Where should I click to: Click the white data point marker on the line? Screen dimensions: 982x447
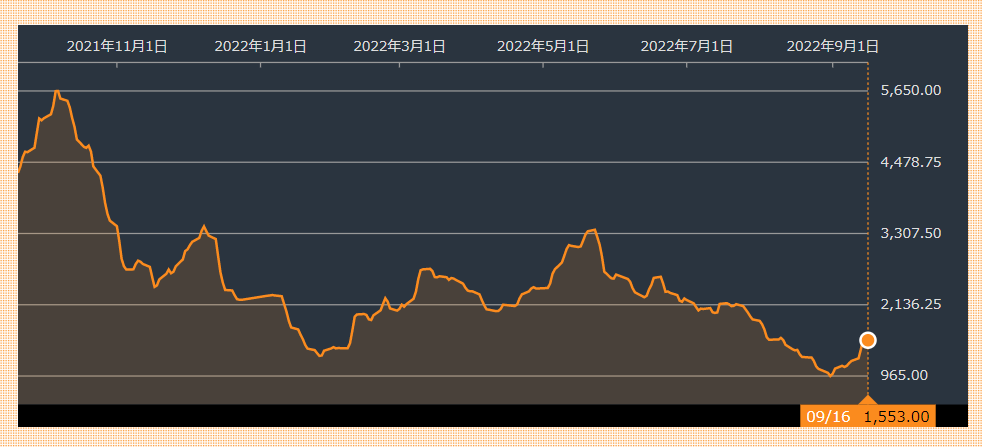tap(868, 340)
